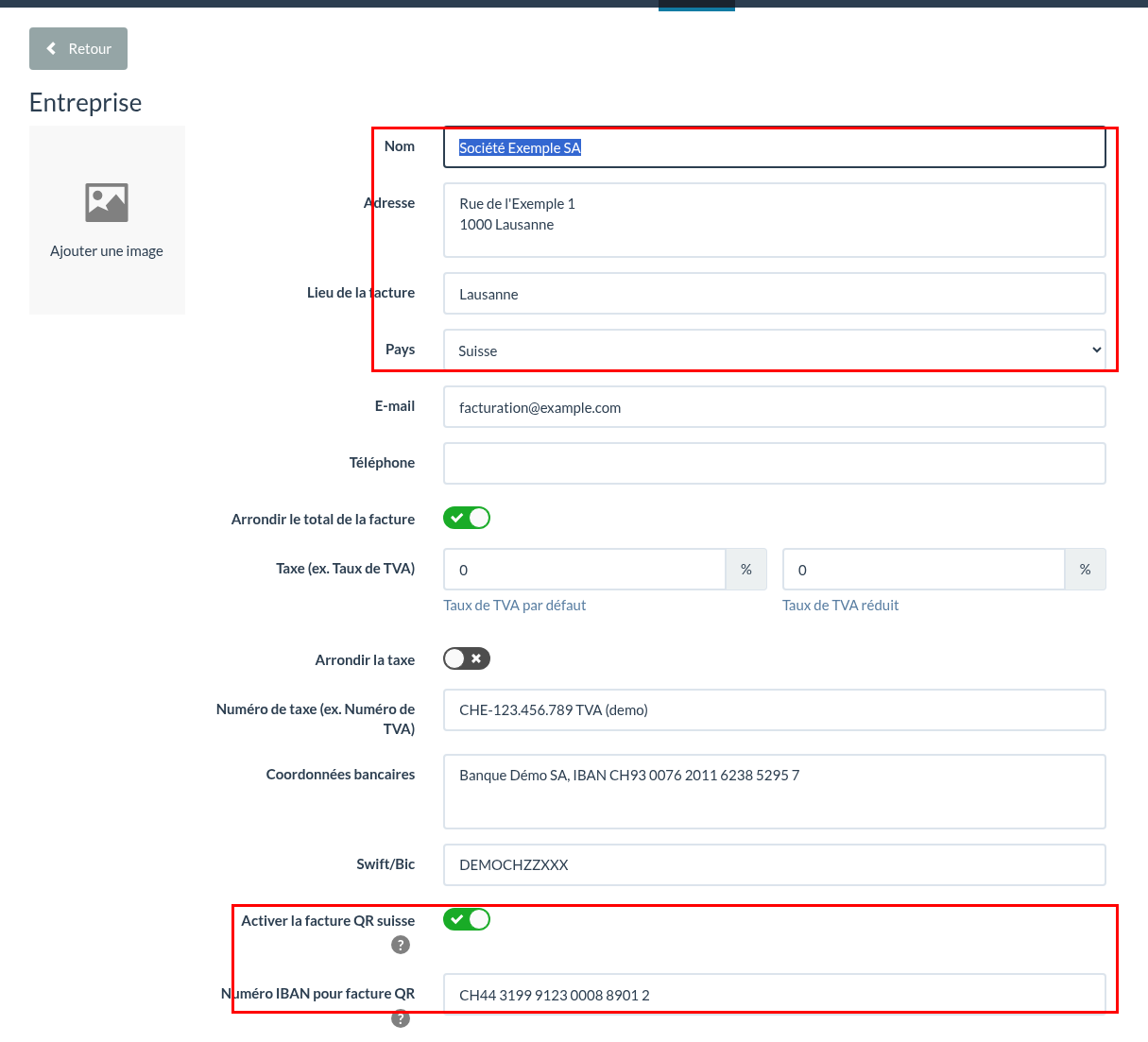Focus the Nom input field

coord(775,147)
